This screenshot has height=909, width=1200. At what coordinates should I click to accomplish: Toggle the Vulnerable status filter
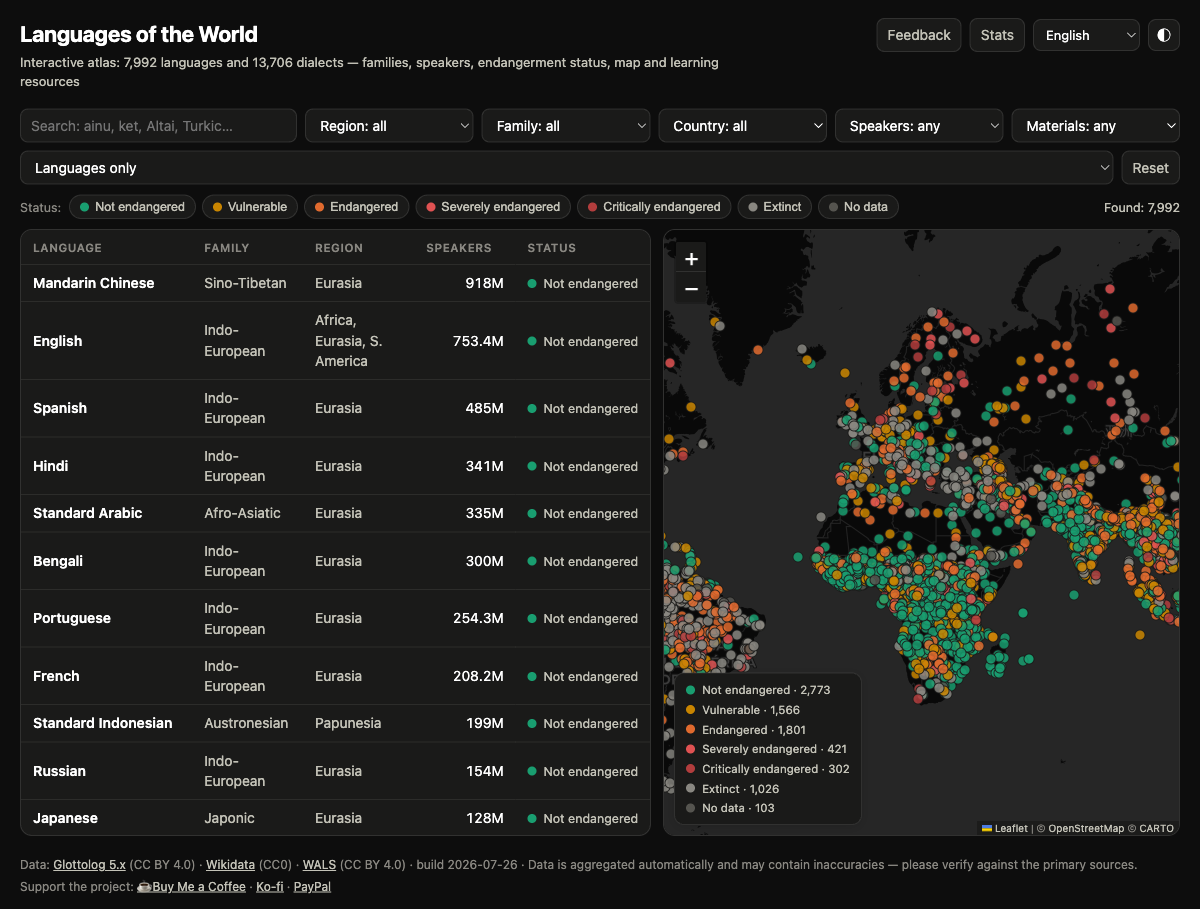[x=249, y=207]
